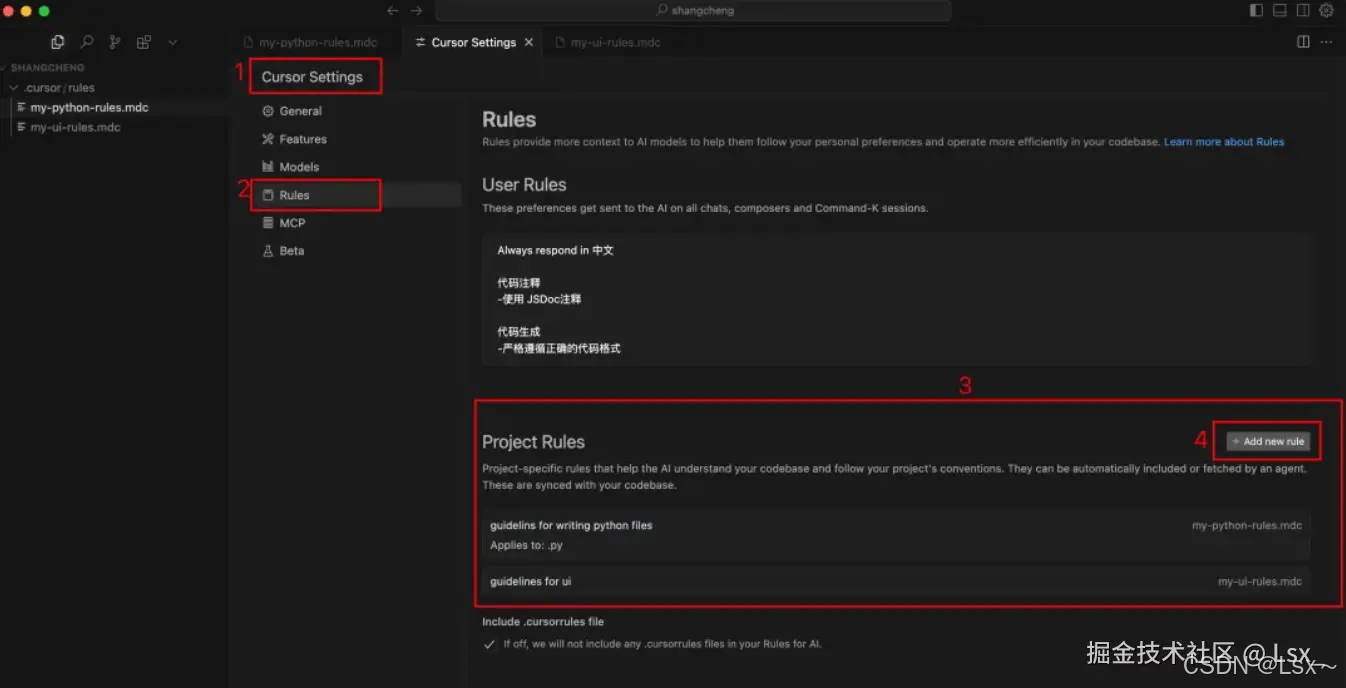Open the Explorer view icon
Screen dimensions: 1346x688
[57, 42]
